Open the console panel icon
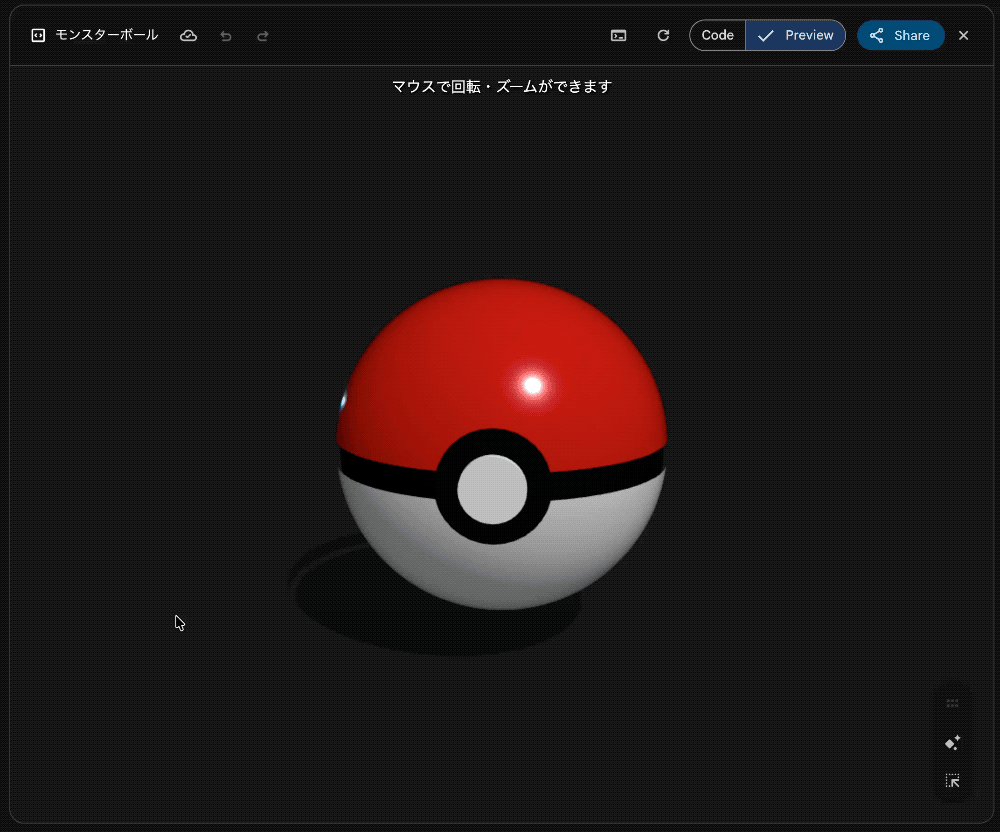 [x=619, y=36]
